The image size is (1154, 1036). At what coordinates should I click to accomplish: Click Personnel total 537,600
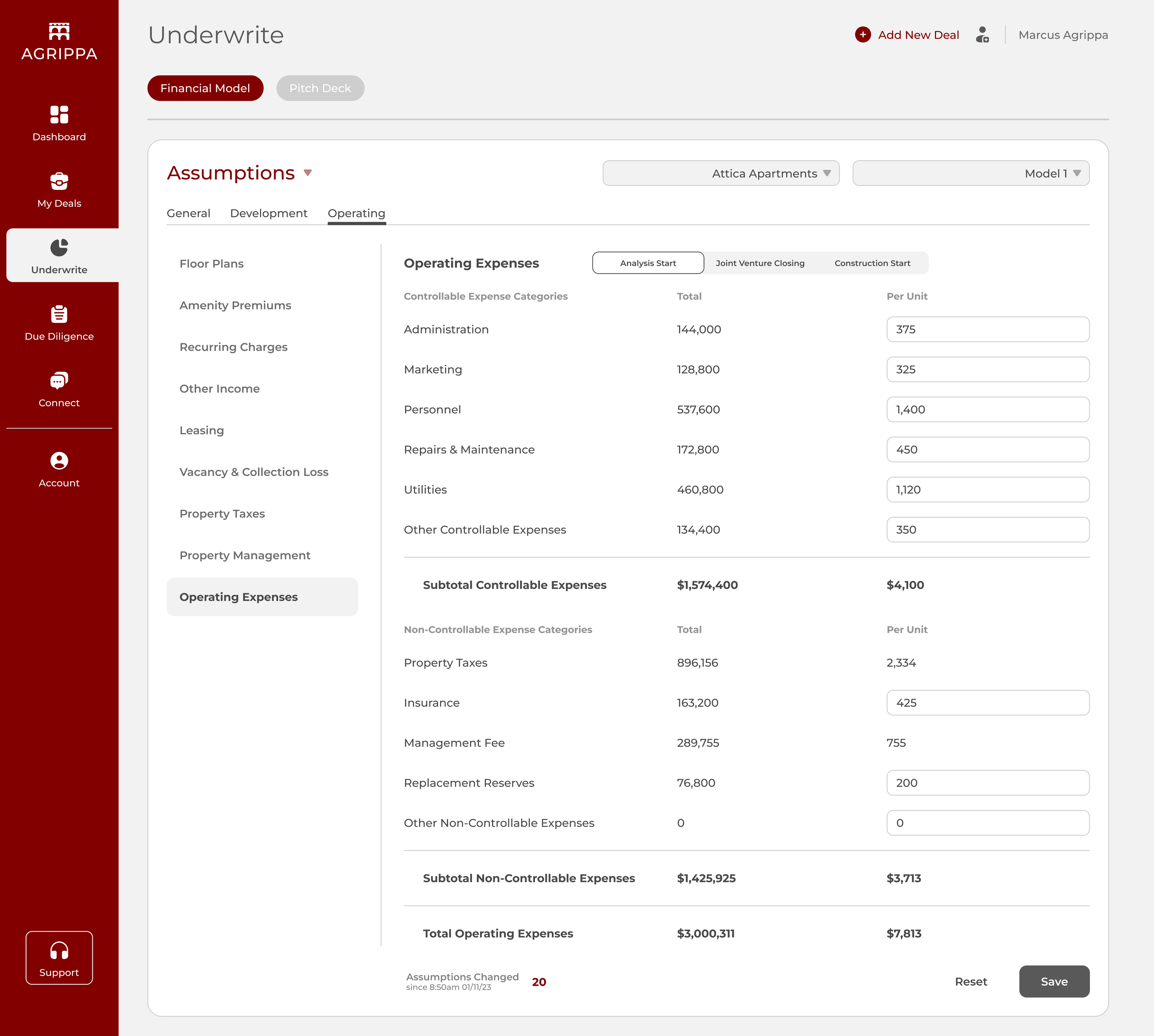698,409
